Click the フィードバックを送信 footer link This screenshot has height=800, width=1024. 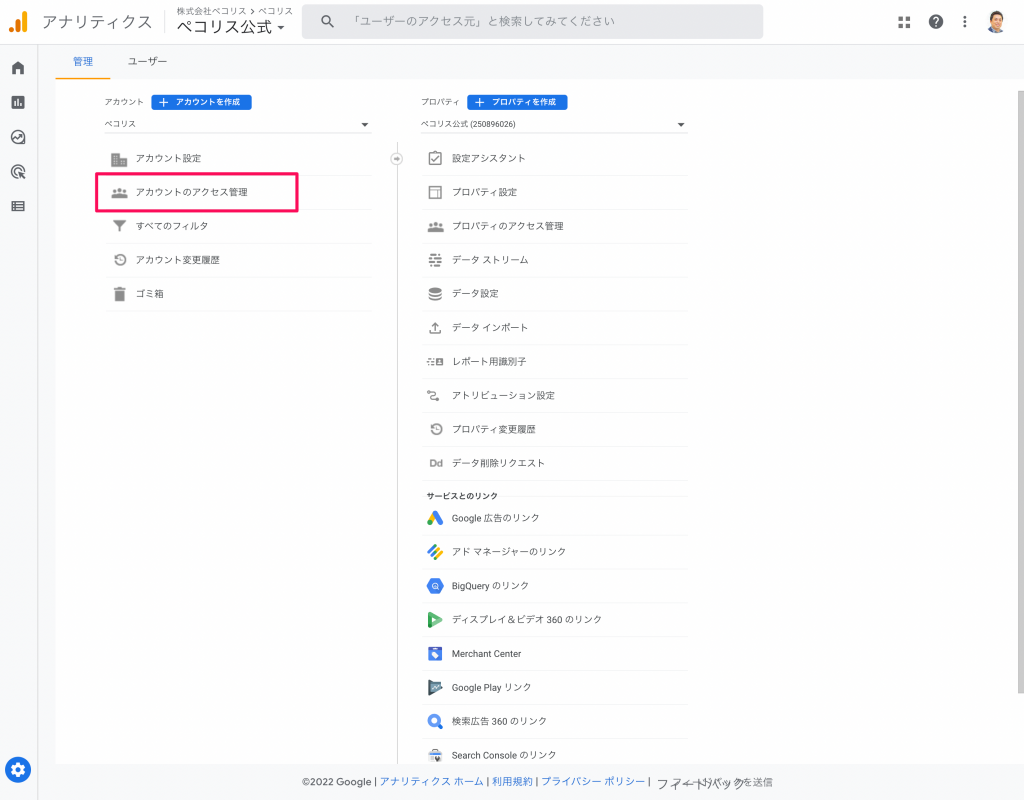pyautogui.click(x=714, y=782)
